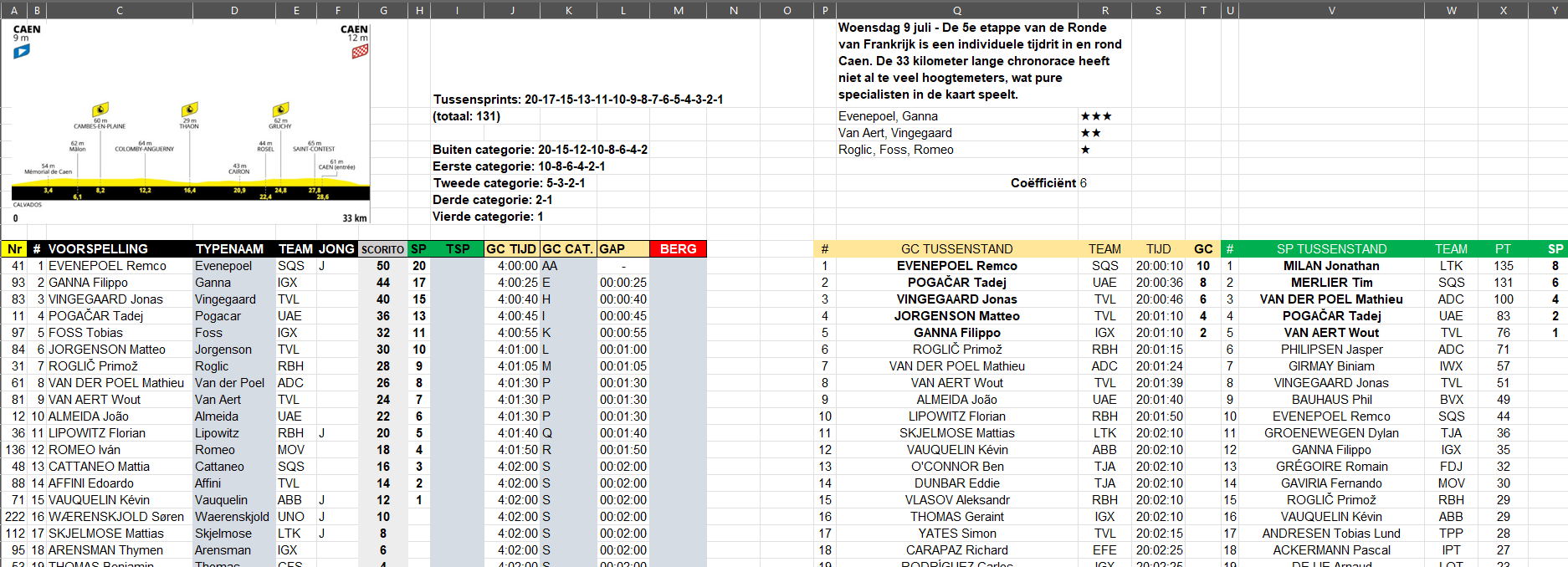The width and height of the screenshot is (1568, 567).
Task: Select ROMEO Iván cell
Action: pyautogui.click(x=120, y=450)
